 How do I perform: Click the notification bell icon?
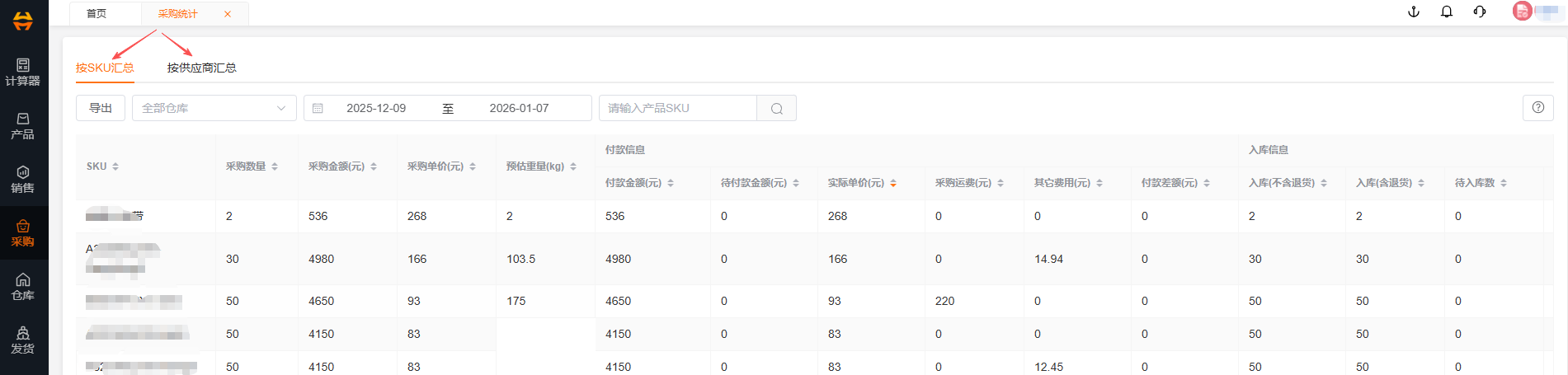(x=1447, y=12)
